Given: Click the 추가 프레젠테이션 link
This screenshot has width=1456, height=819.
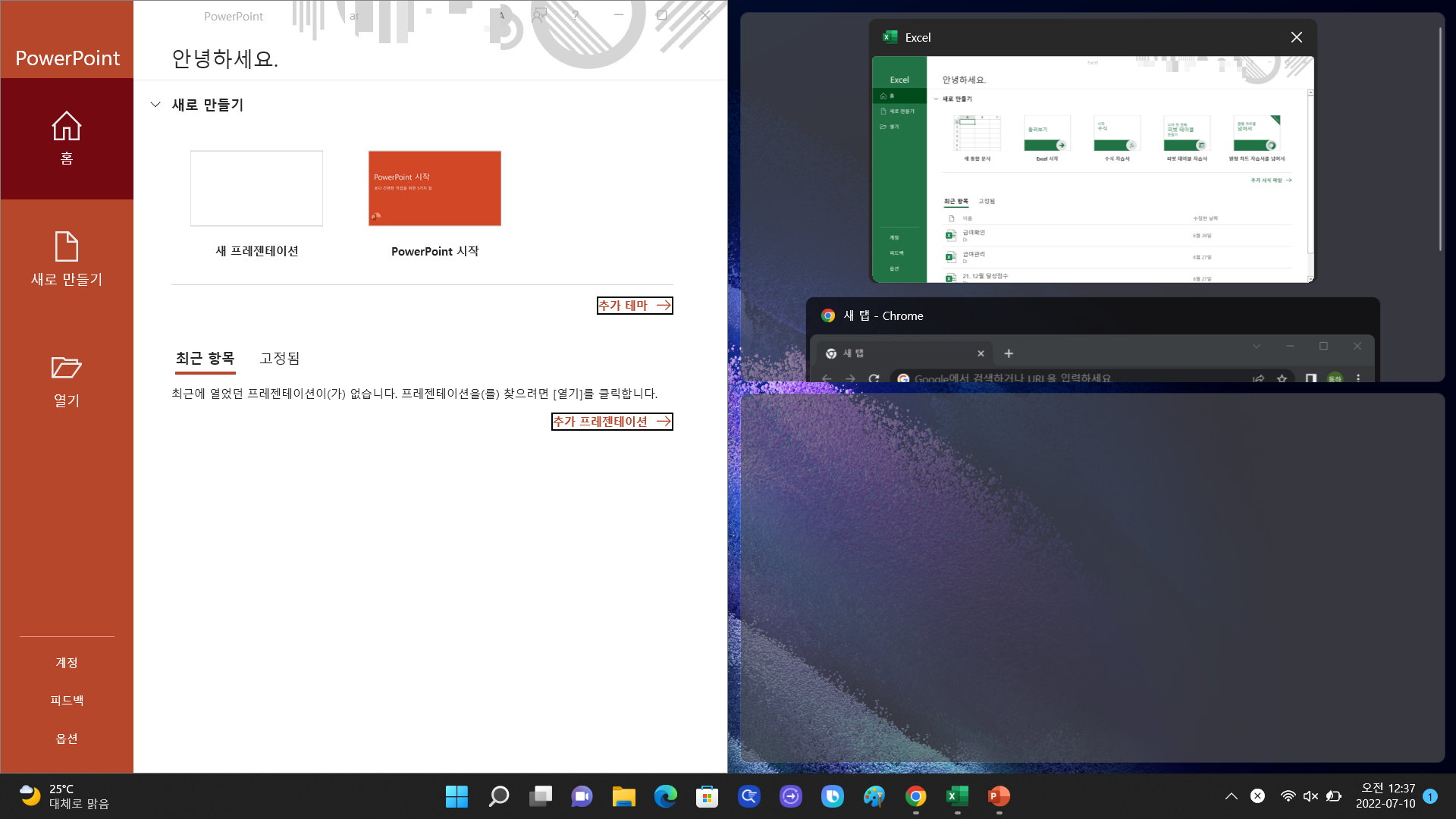Looking at the screenshot, I should [x=611, y=422].
